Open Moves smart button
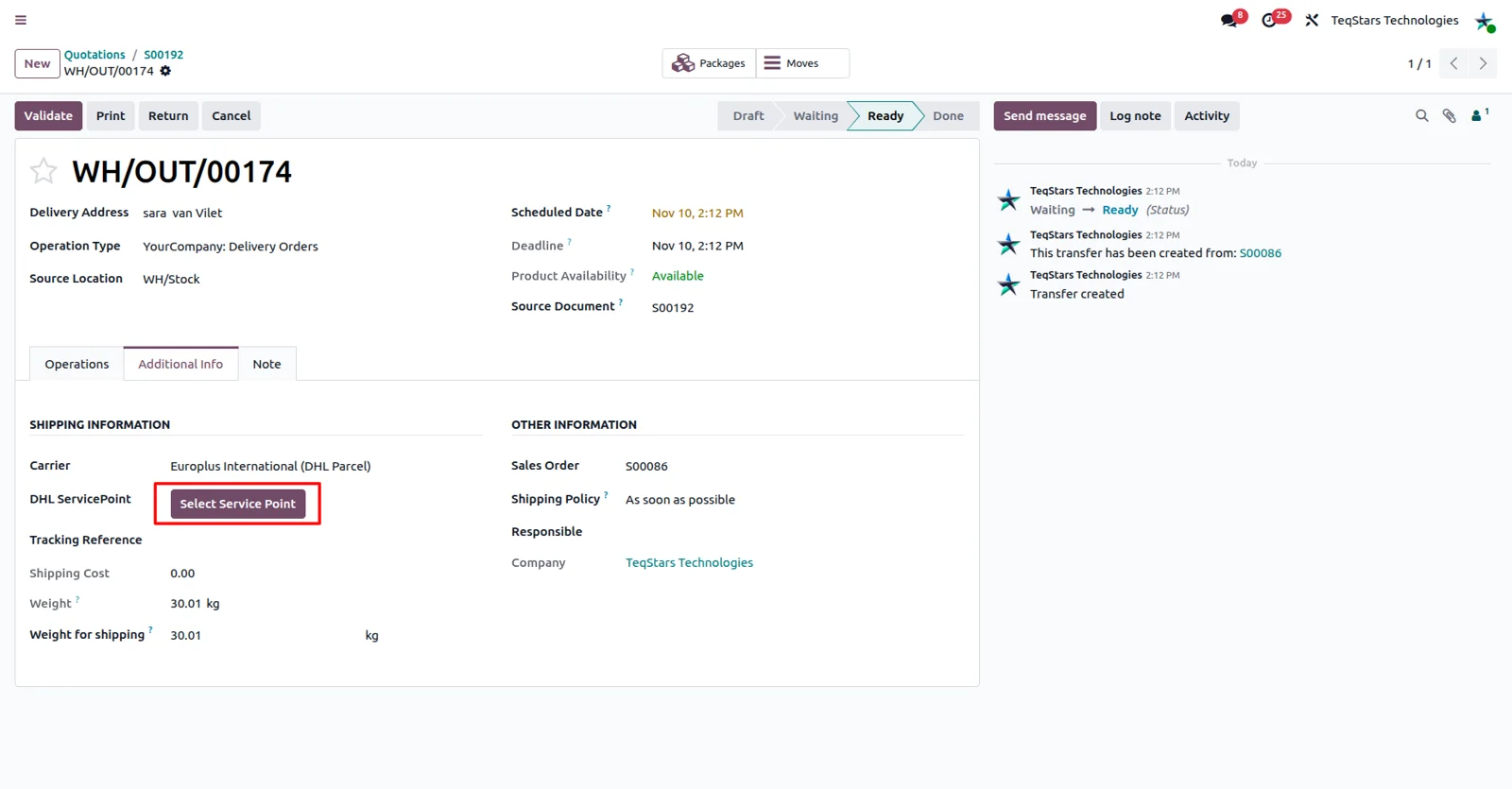The image size is (1512, 789). [802, 63]
